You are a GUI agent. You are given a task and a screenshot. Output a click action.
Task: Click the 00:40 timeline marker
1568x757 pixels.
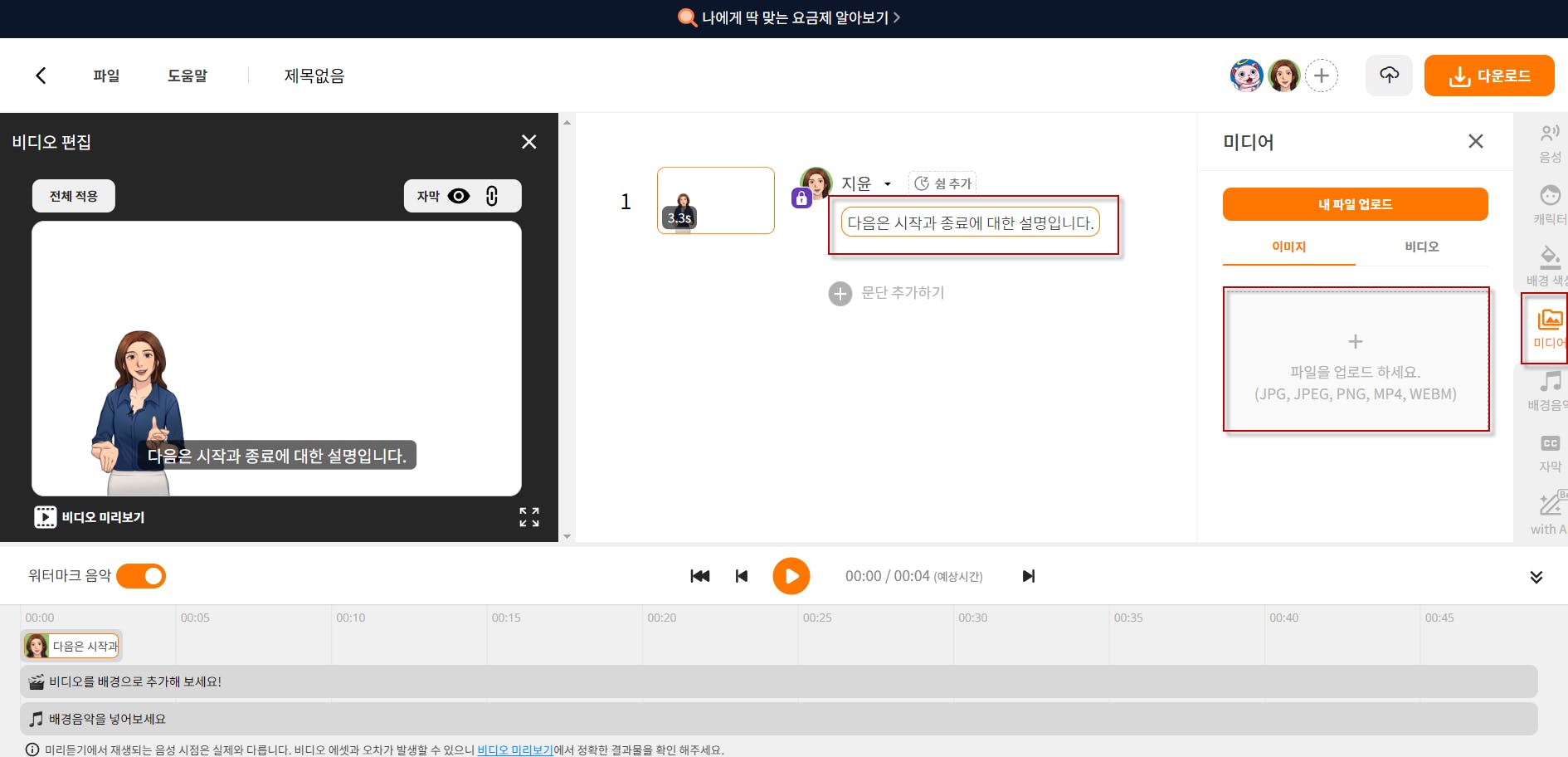1284,618
